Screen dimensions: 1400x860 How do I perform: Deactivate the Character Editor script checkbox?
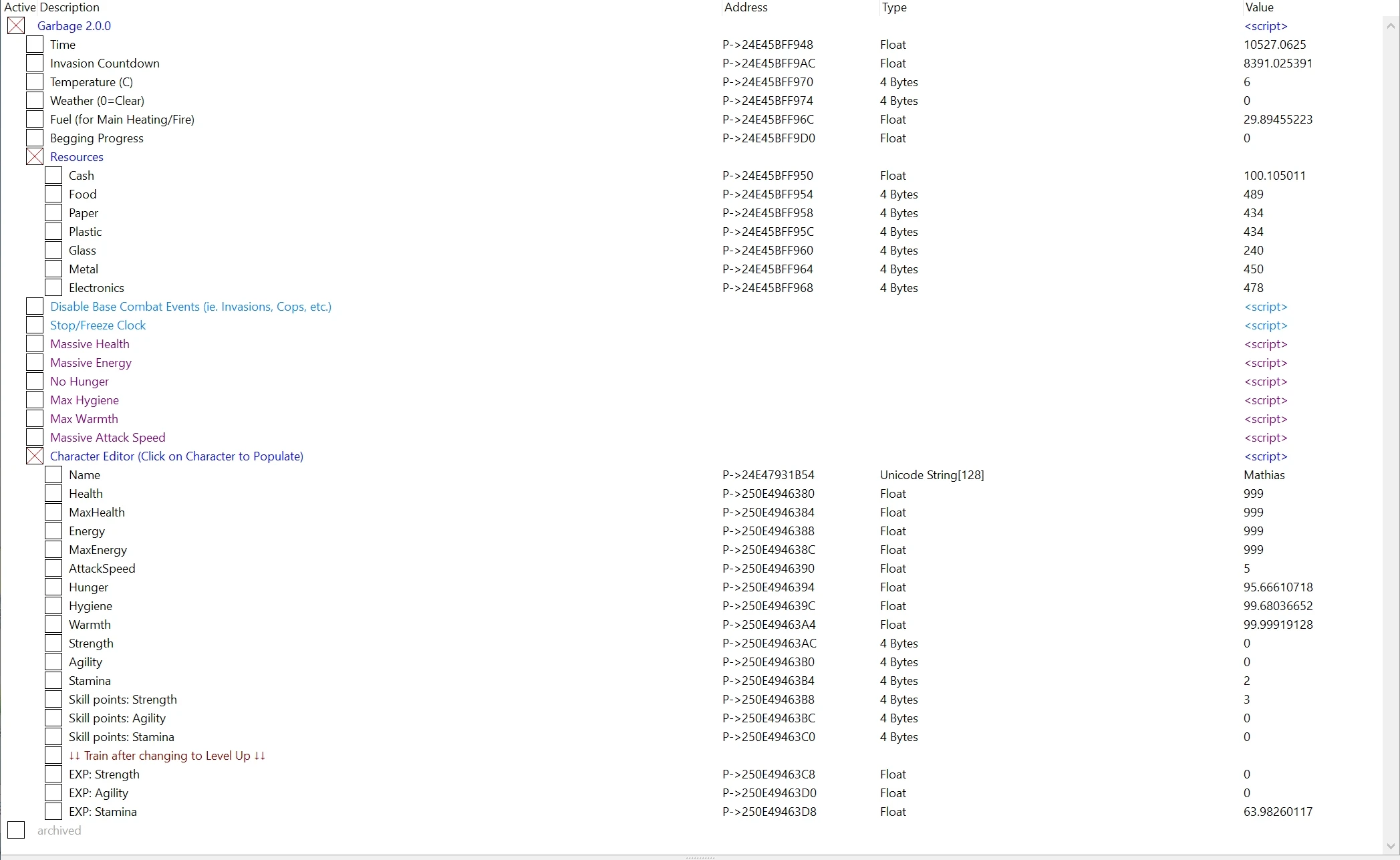pyautogui.click(x=35, y=456)
